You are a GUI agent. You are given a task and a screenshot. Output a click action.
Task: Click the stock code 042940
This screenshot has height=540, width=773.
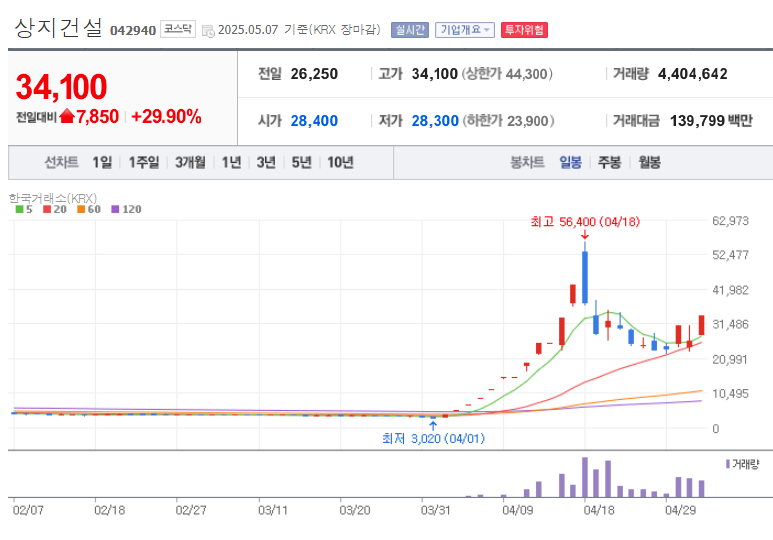click(x=133, y=31)
